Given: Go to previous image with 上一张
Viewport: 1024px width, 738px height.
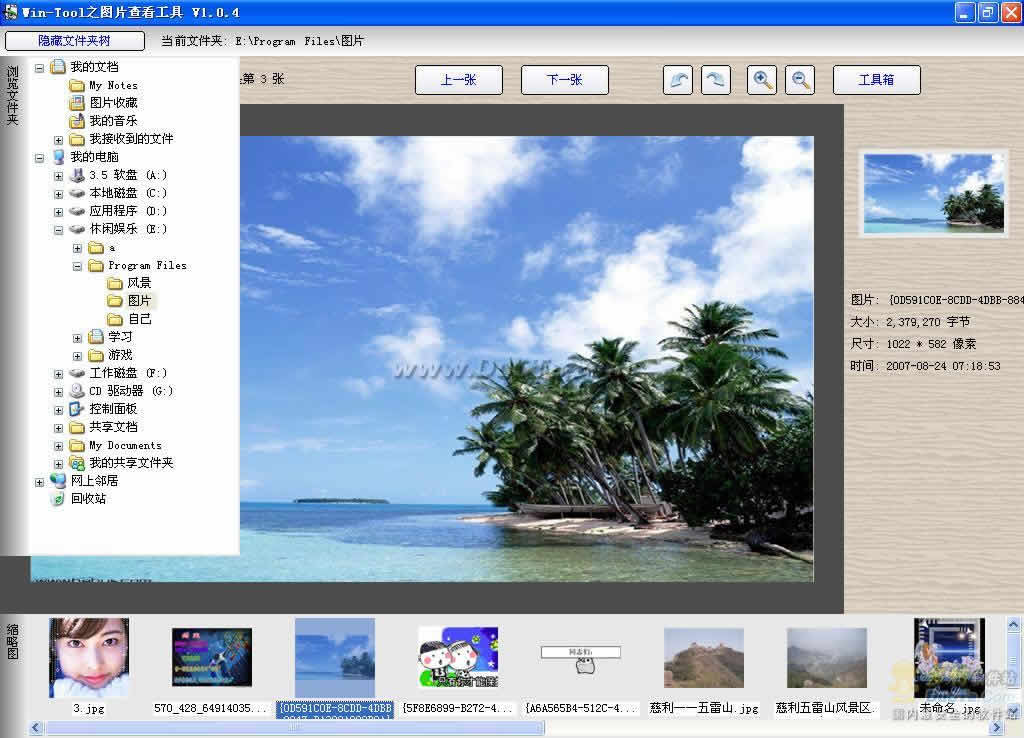Looking at the screenshot, I should (458, 80).
